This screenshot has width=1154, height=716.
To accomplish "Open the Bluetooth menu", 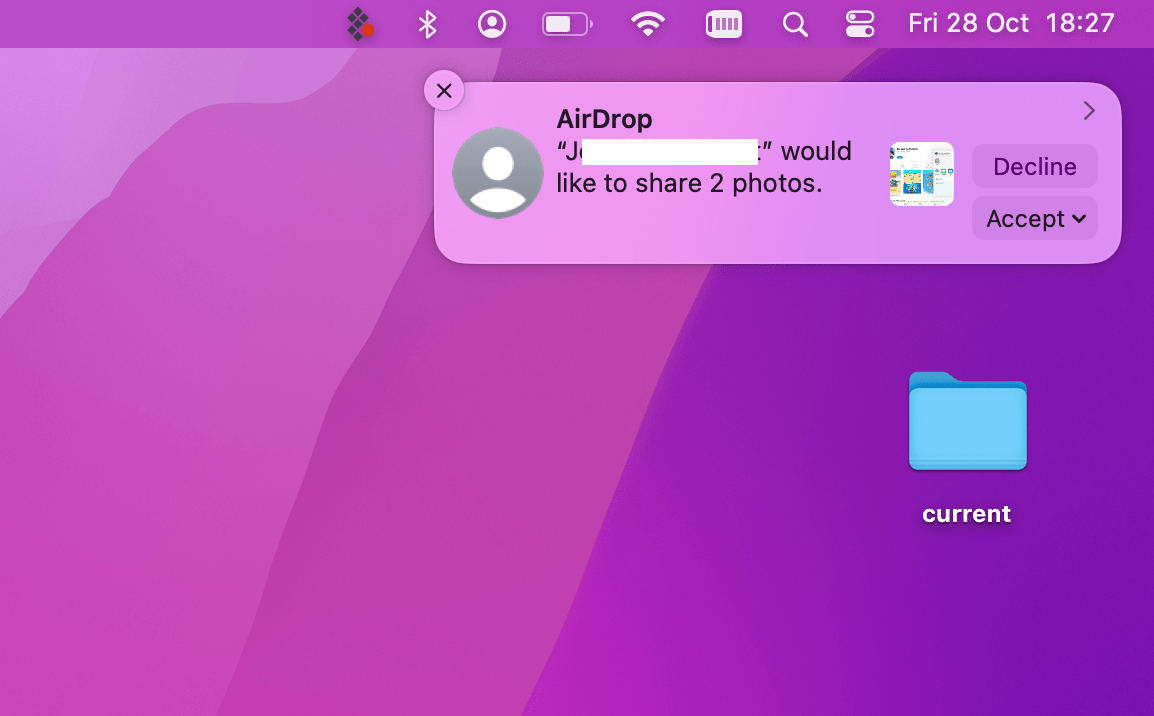I will 427,24.
